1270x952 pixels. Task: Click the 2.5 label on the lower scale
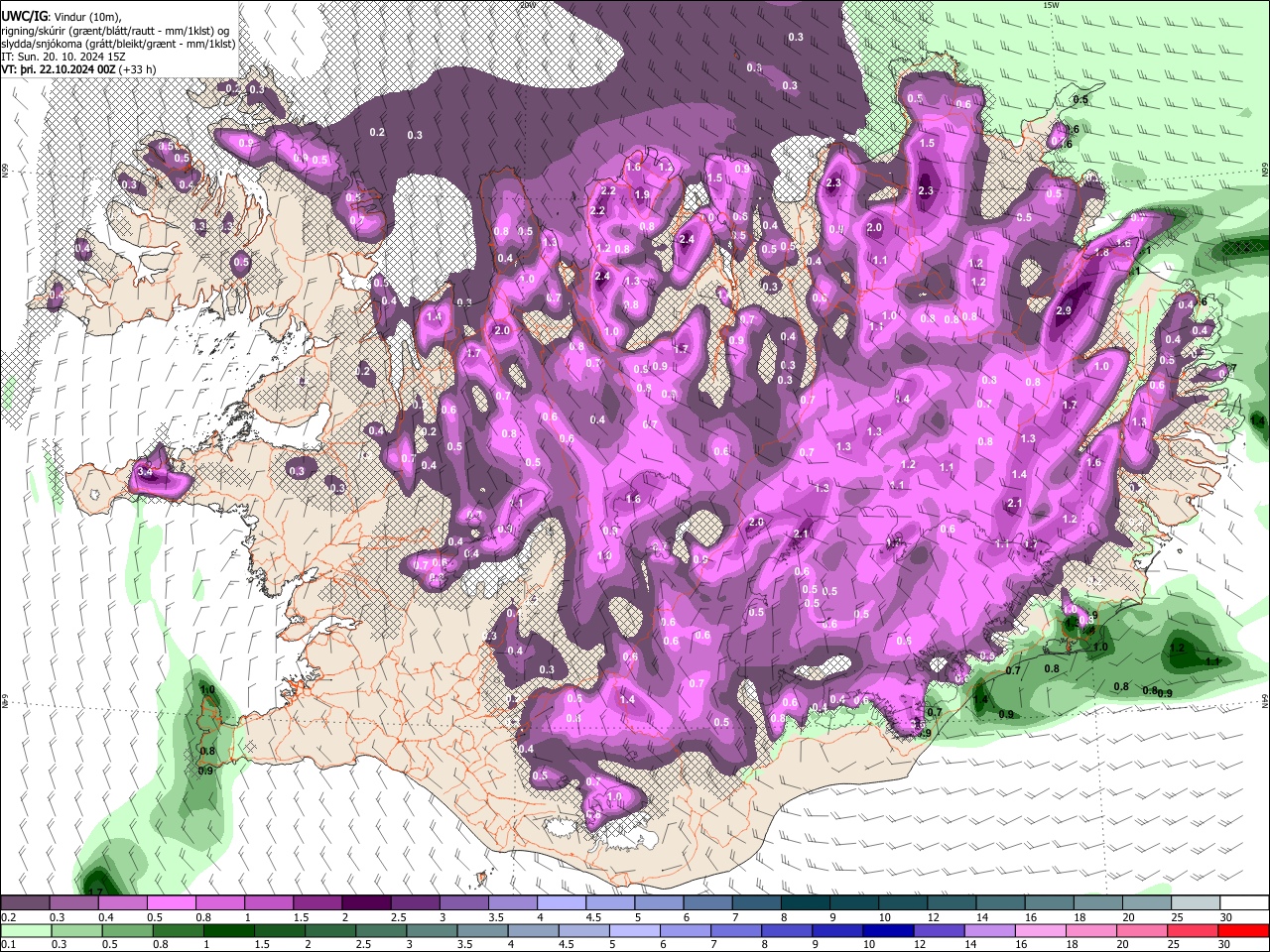361,946
